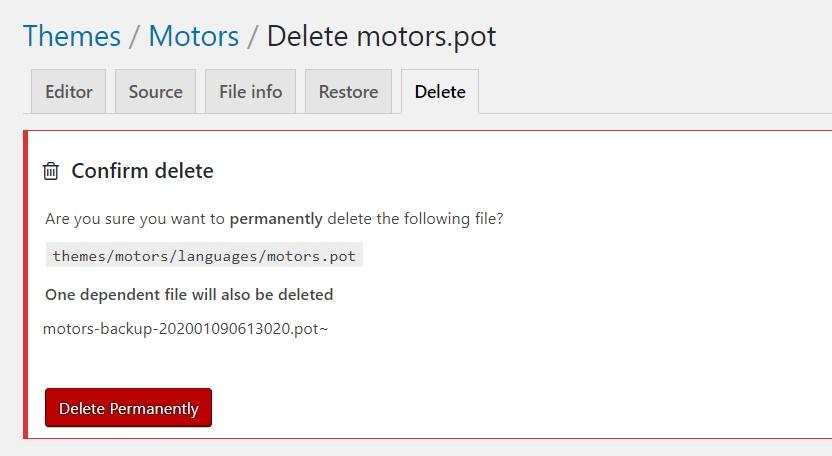Click the trash can icon beside Confirm delete
Viewport: 832px width, 456px height.
coord(51,171)
